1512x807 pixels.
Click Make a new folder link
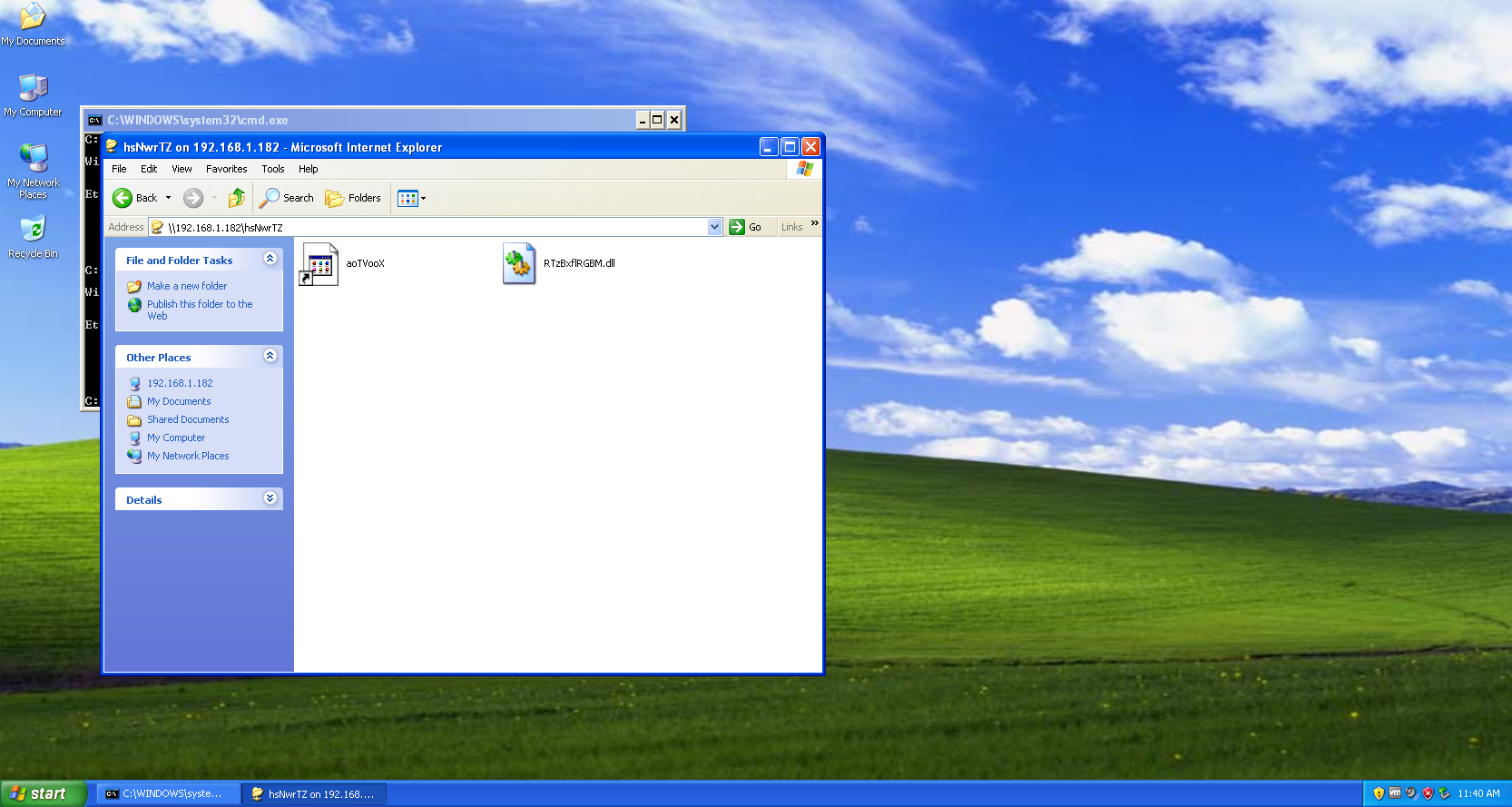pos(187,286)
